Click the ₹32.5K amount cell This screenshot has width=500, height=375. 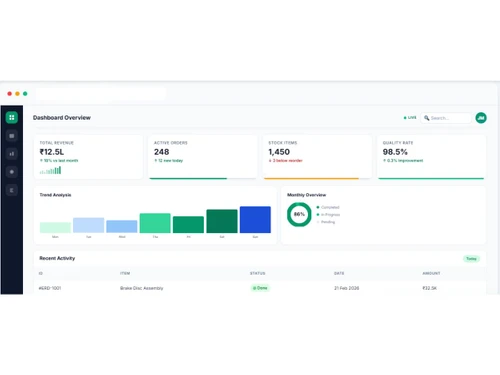coord(430,288)
